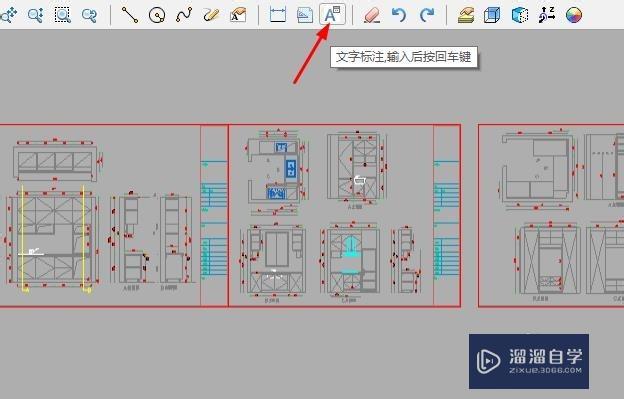Viewport: 624px width, 399px height.
Task: Click the 3D wireframe cube view icon
Action: [492, 15]
